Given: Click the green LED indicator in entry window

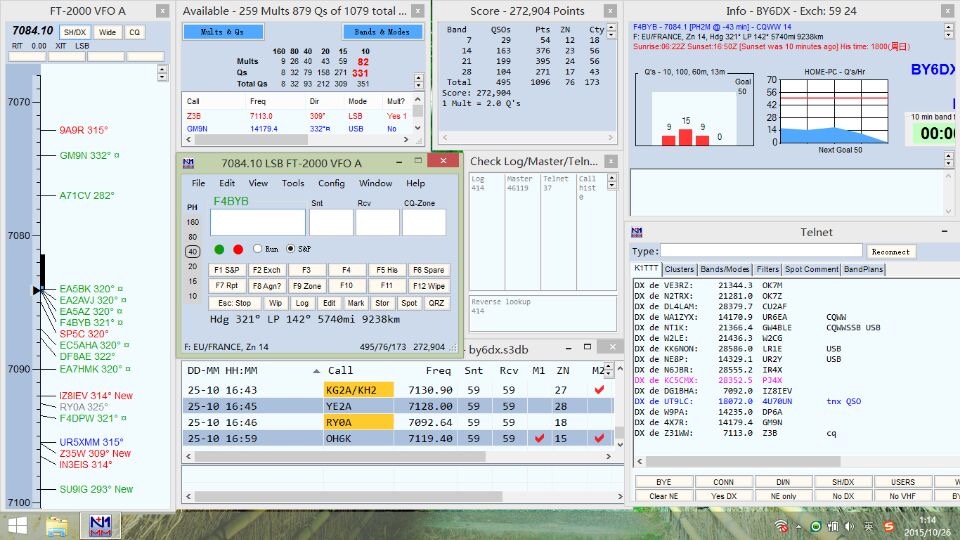Looking at the screenshot, I should (219, 249).
